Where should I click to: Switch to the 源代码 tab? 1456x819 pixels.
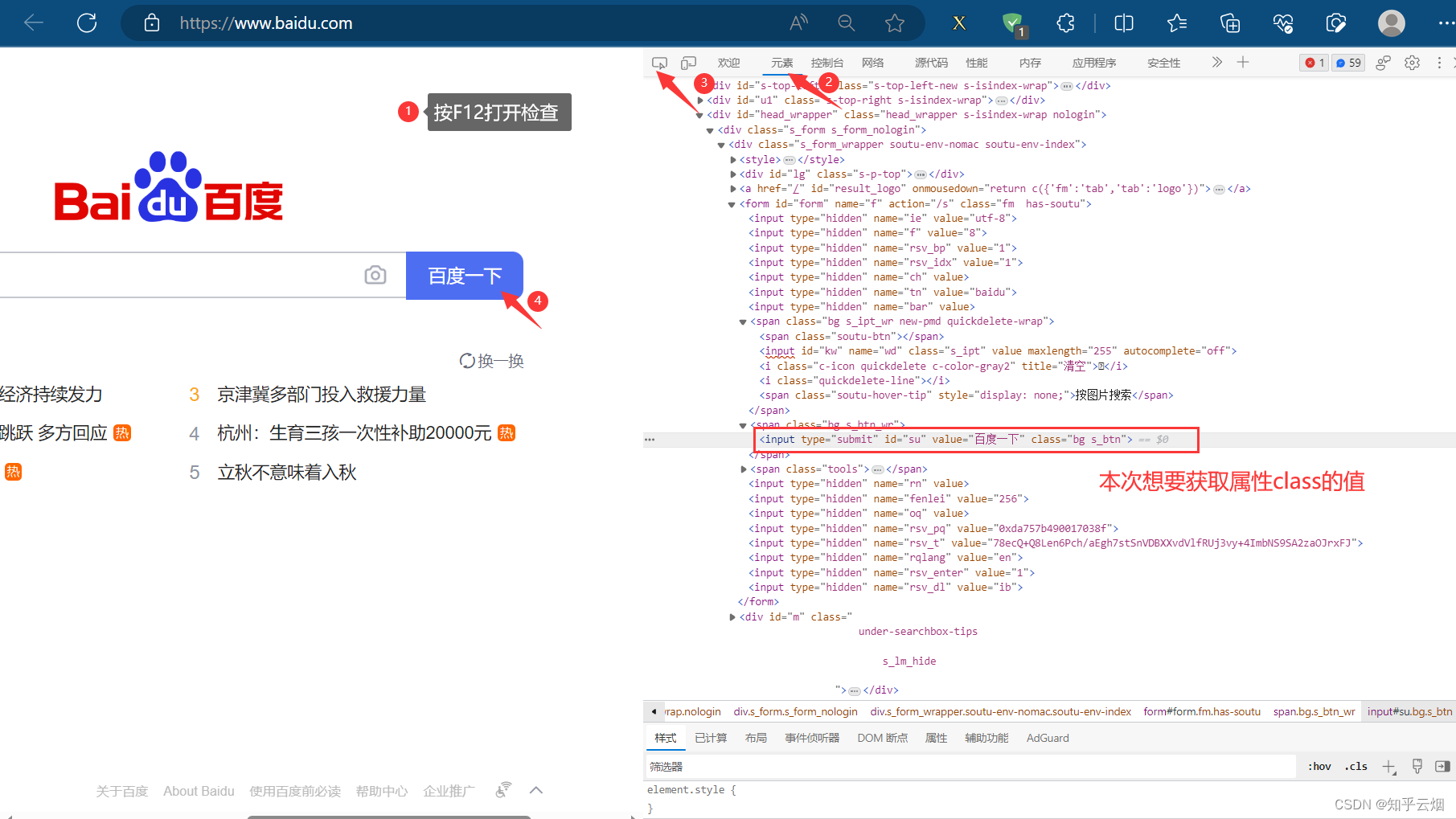[931, 63]
